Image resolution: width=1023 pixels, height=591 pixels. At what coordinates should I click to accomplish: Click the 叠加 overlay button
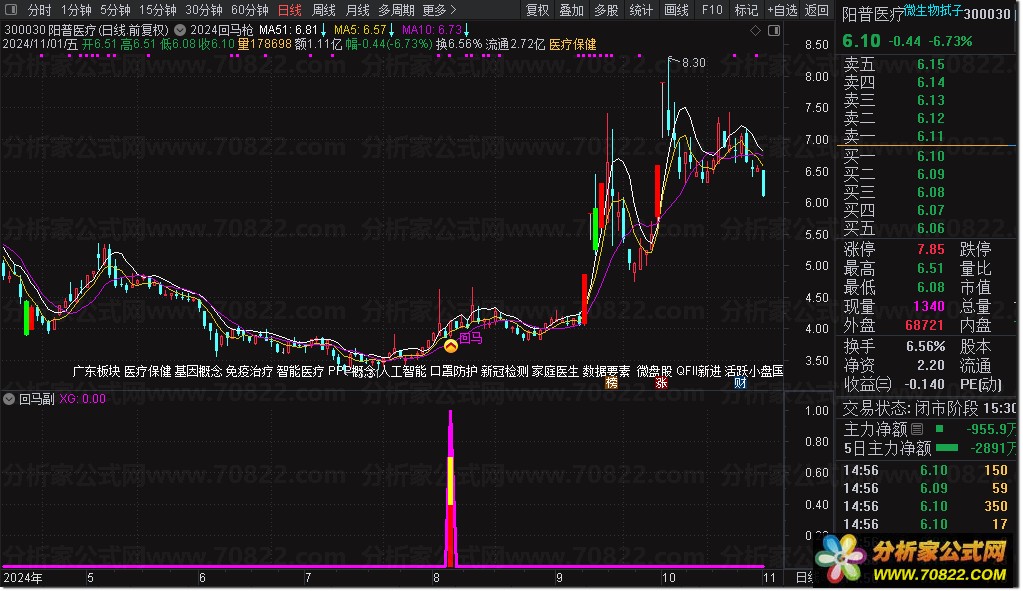tap(572, 10)
